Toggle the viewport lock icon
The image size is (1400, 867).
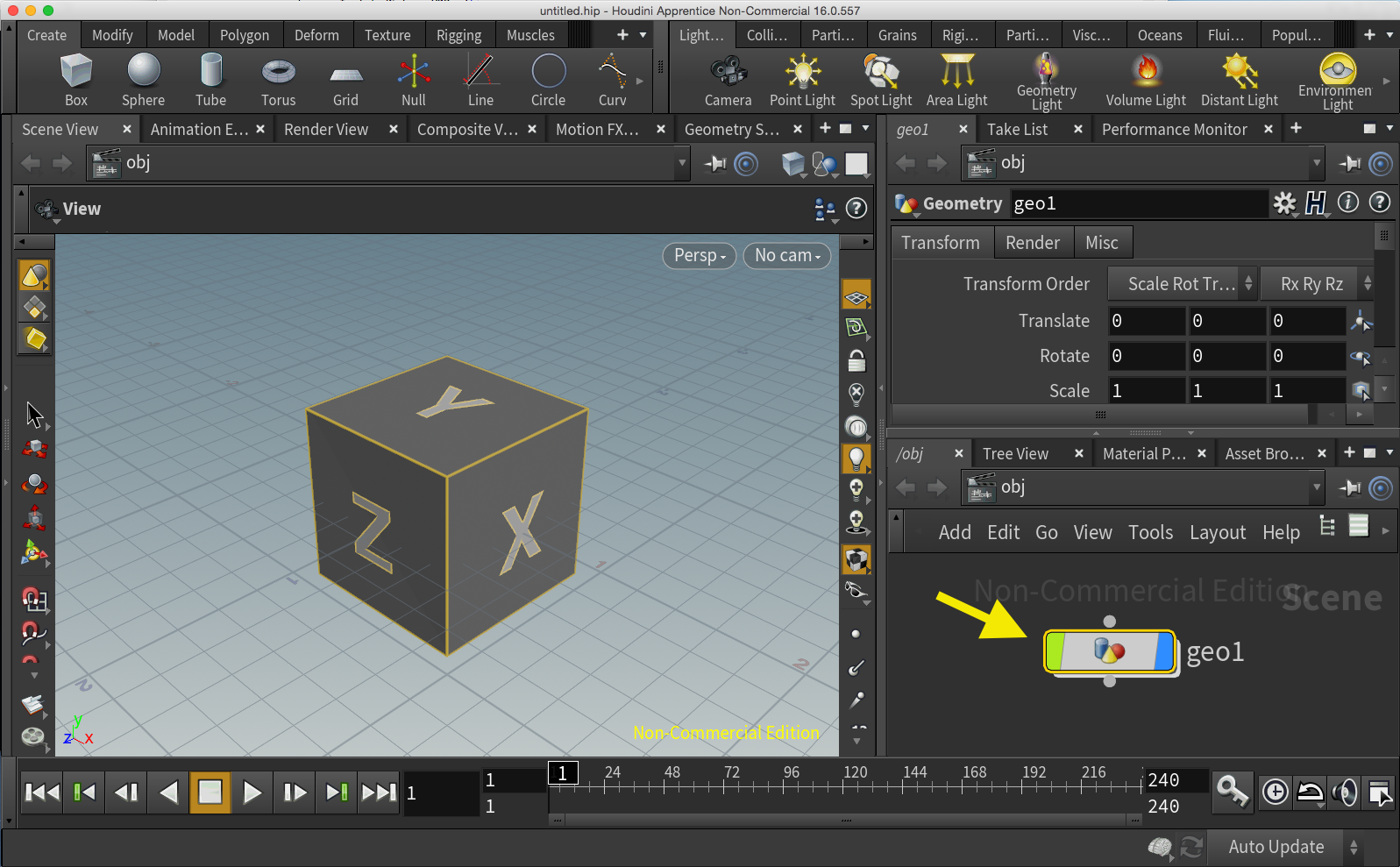[856, 360]
